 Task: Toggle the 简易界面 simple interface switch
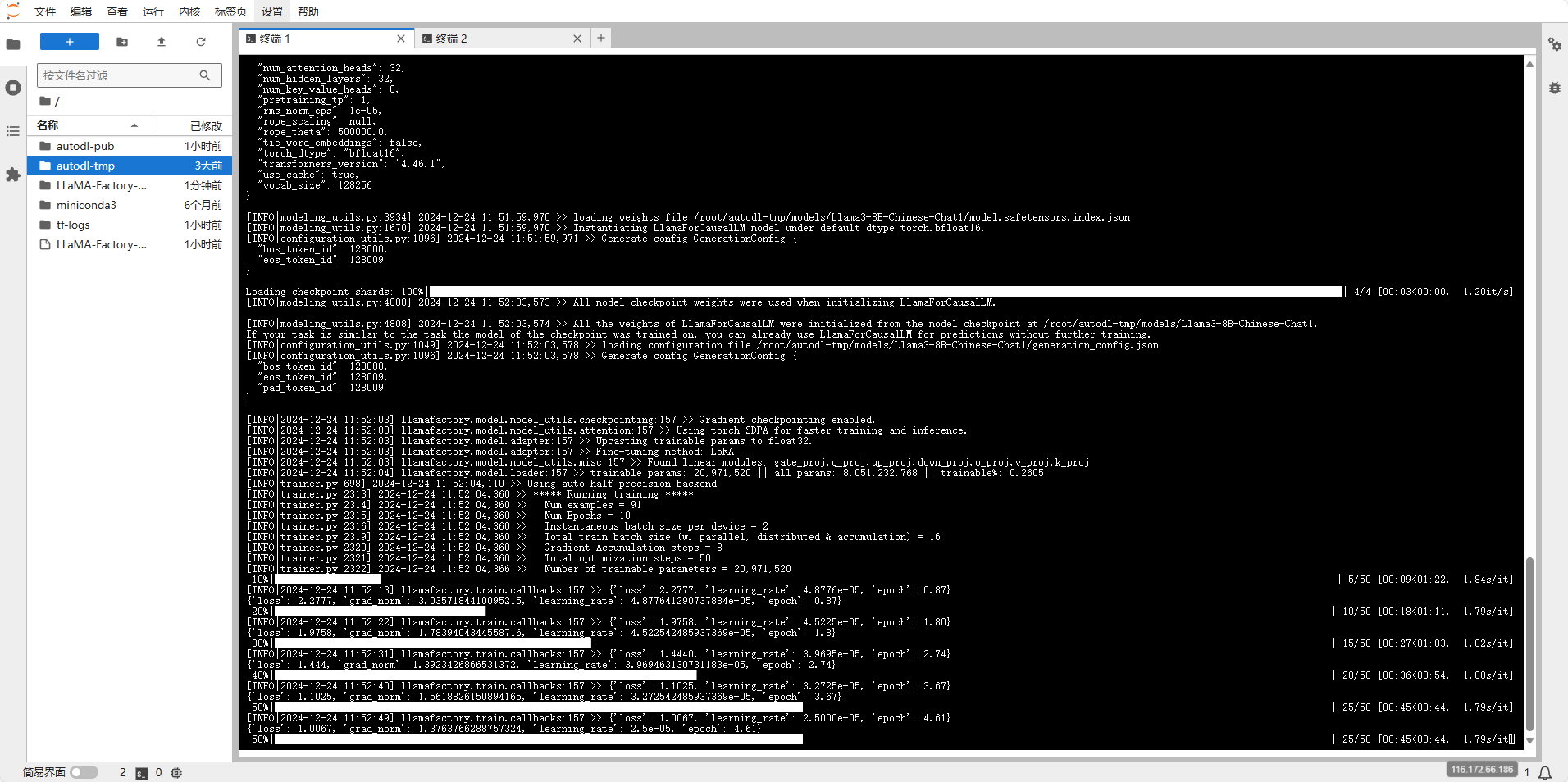point(84,772)
